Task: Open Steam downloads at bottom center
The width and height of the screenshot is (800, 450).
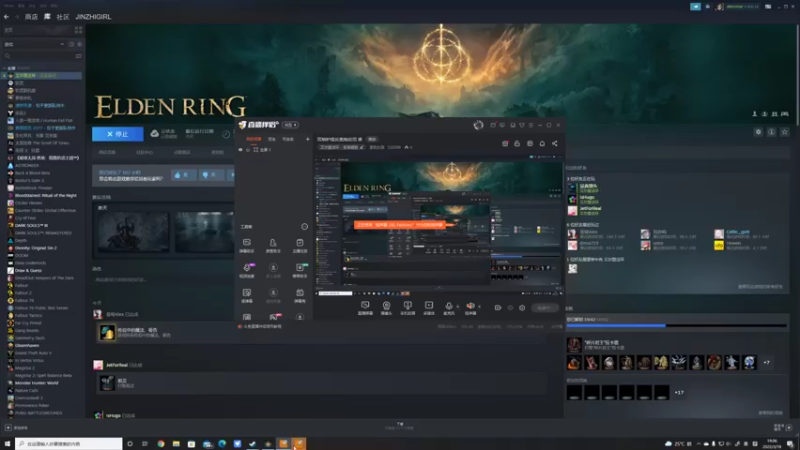Action: [400, 426]
